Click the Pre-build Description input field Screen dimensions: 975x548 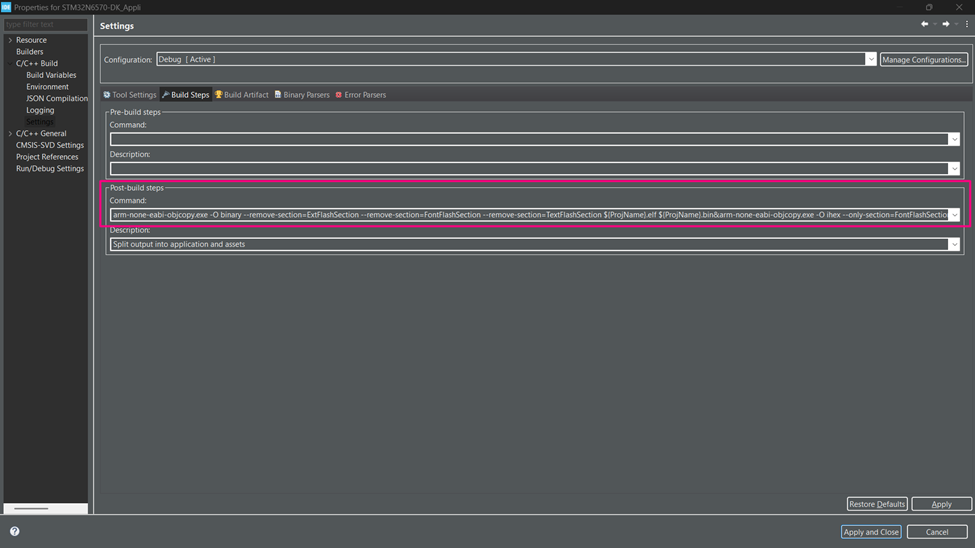(529, 169)
